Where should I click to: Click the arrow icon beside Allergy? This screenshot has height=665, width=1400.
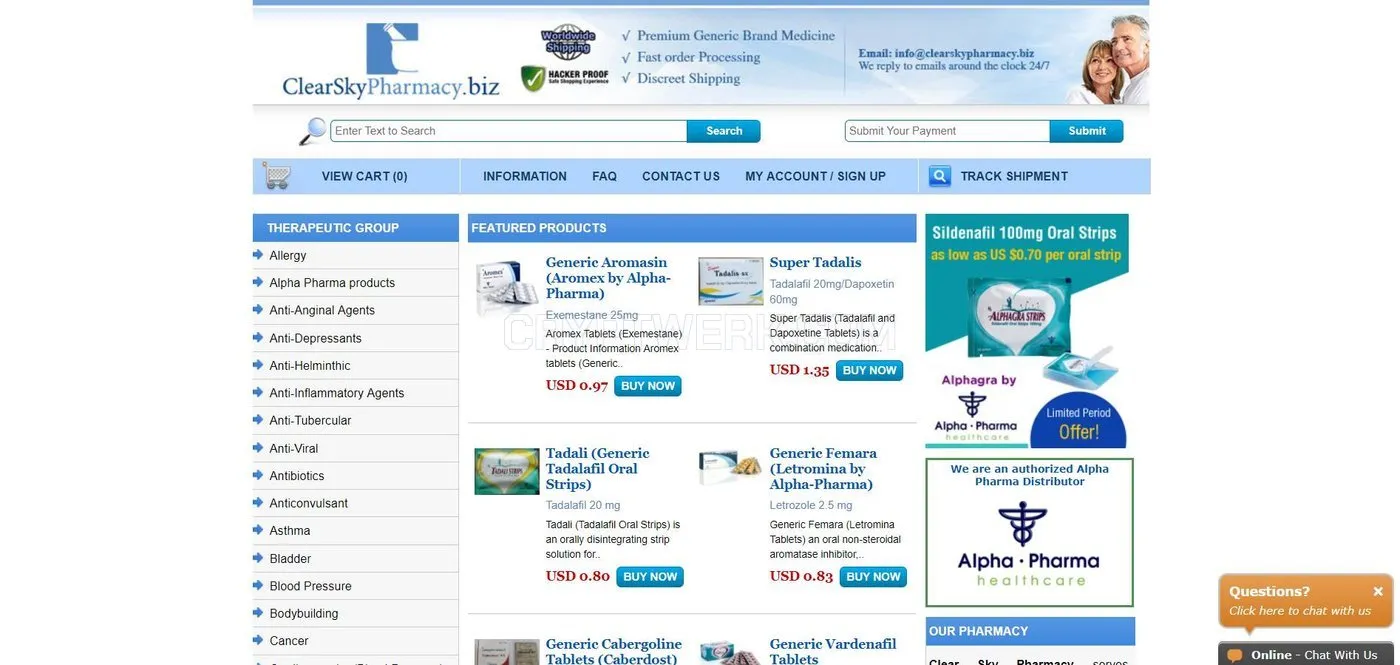tap(259, 255)
